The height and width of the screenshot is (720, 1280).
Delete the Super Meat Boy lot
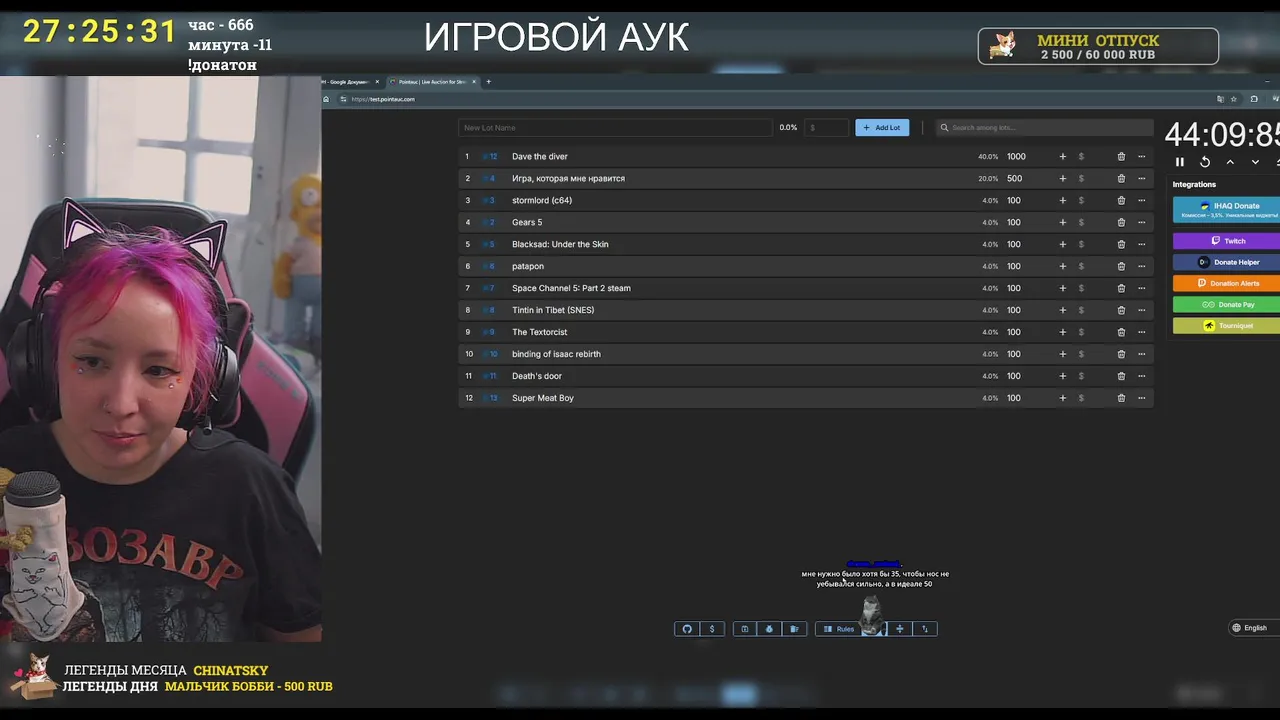(1121, 399)
